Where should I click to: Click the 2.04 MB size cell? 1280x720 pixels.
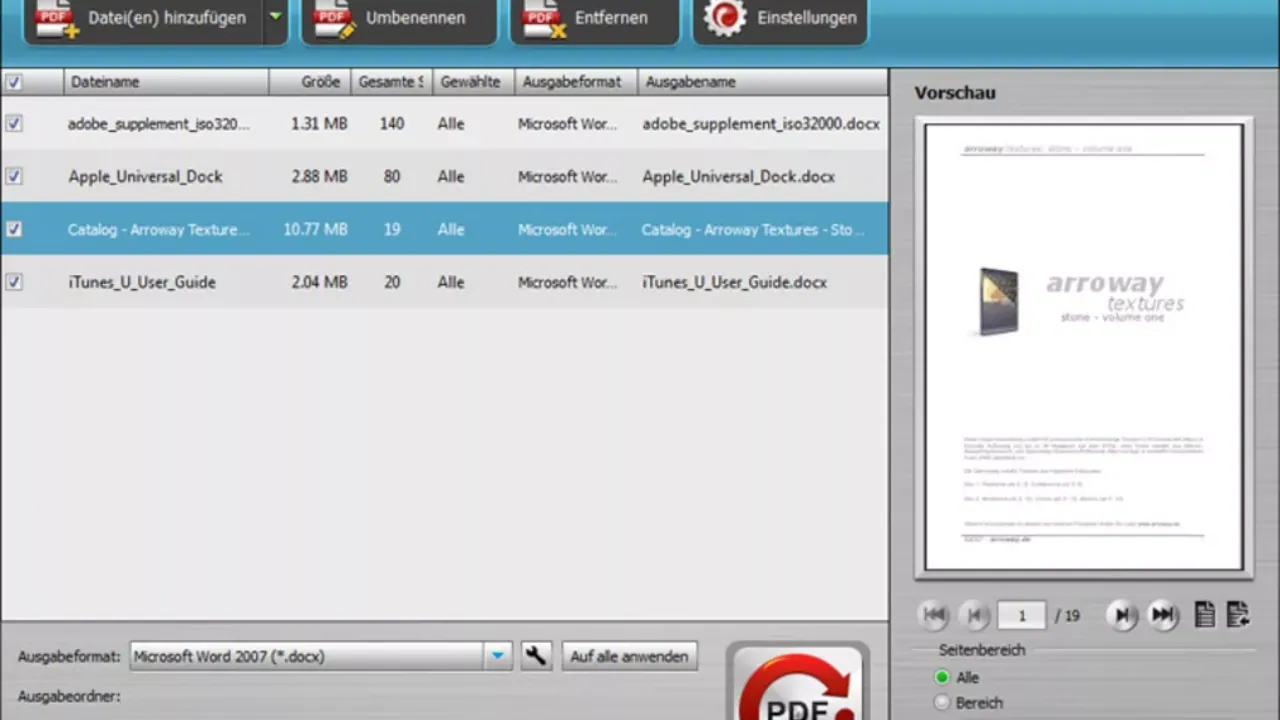(x=320, y=283)
